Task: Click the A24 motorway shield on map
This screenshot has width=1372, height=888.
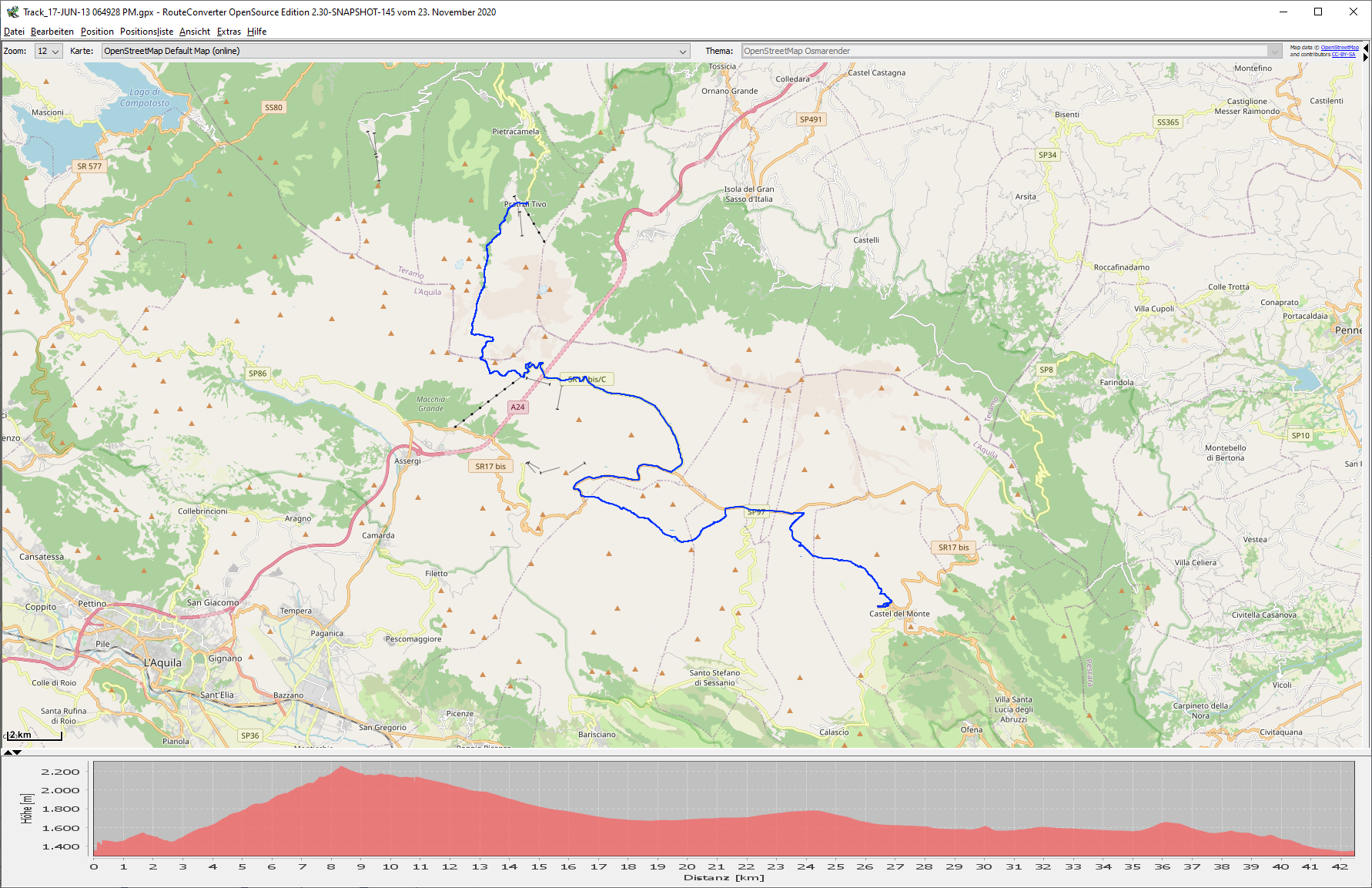Action: click(x=517, y=407)
